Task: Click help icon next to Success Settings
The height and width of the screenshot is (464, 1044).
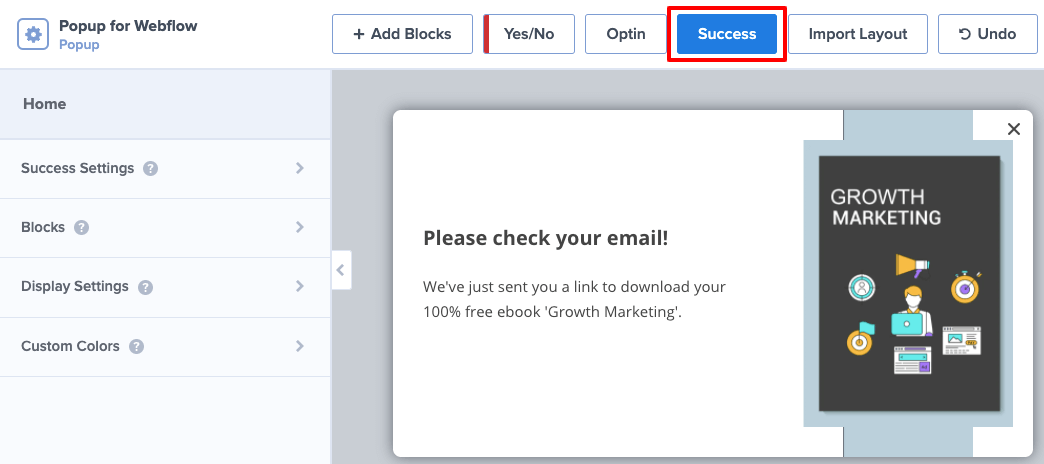Action: 150,168
